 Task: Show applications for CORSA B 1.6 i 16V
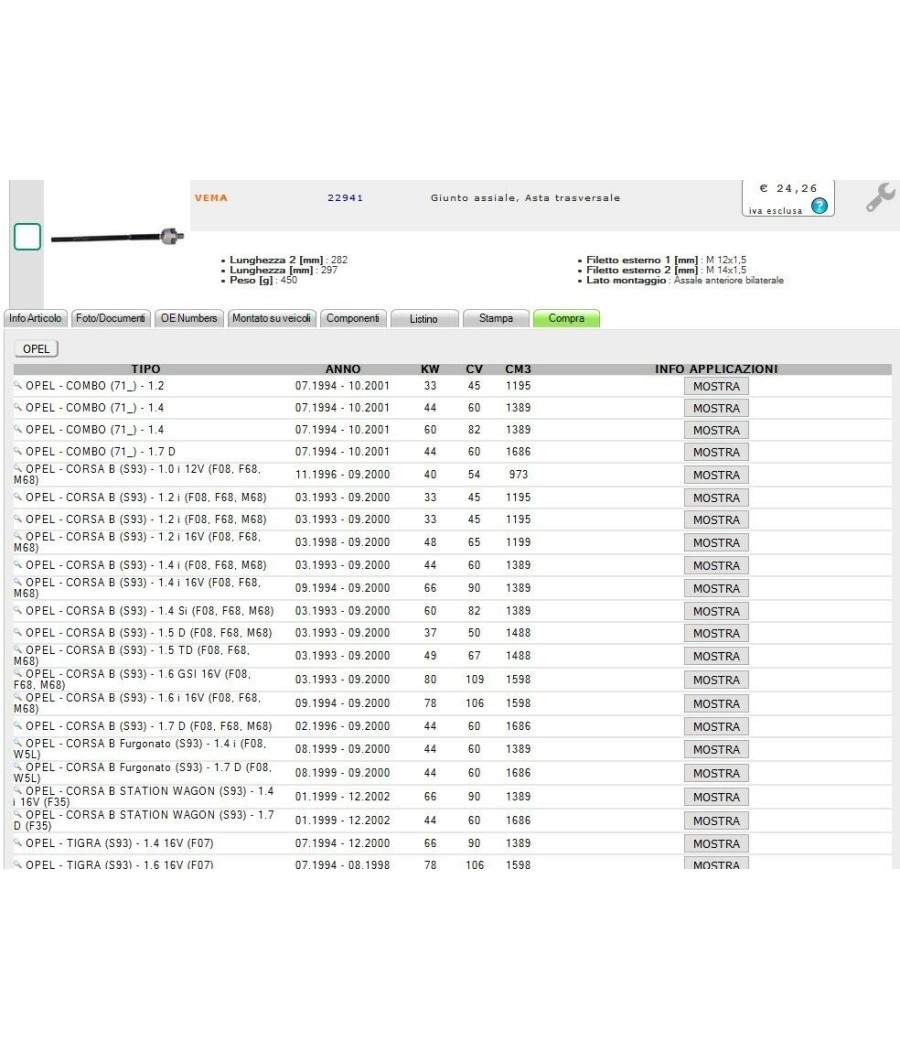[x=717, y=704]
